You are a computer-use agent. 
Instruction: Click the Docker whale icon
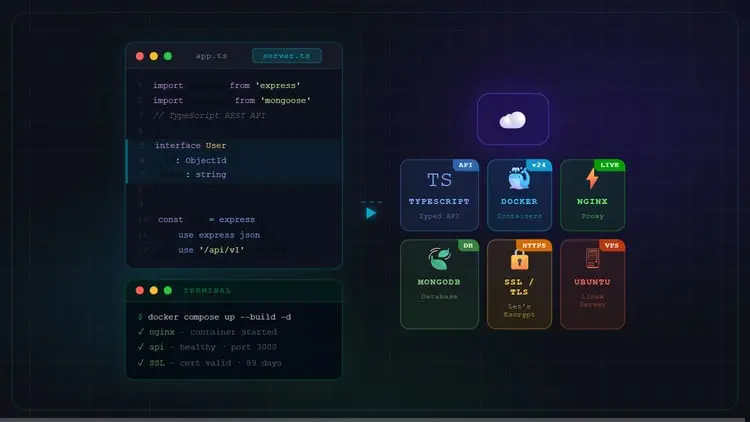click(x=519, y=178)
